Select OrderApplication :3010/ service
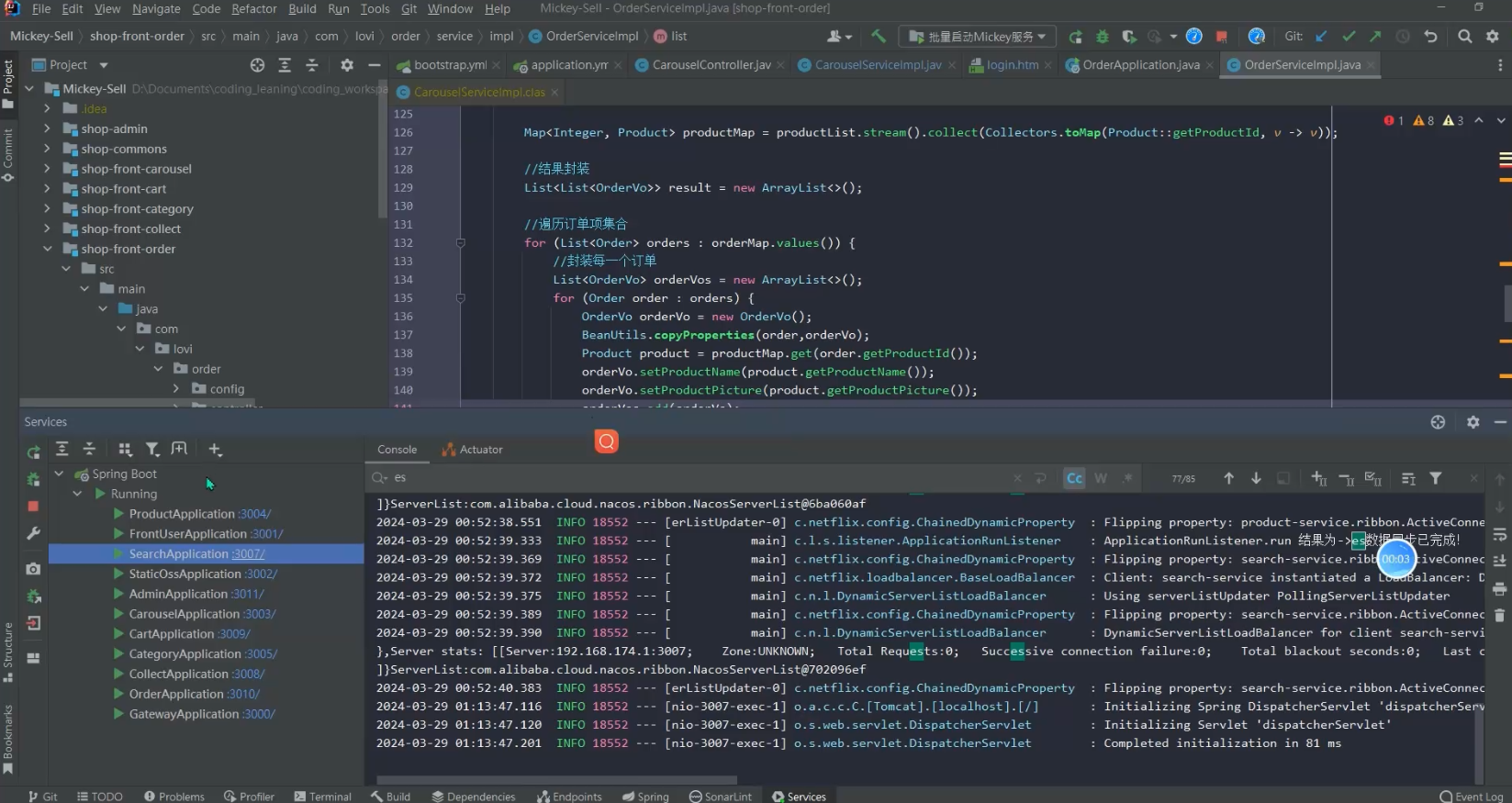 click(x=194, y=694)
